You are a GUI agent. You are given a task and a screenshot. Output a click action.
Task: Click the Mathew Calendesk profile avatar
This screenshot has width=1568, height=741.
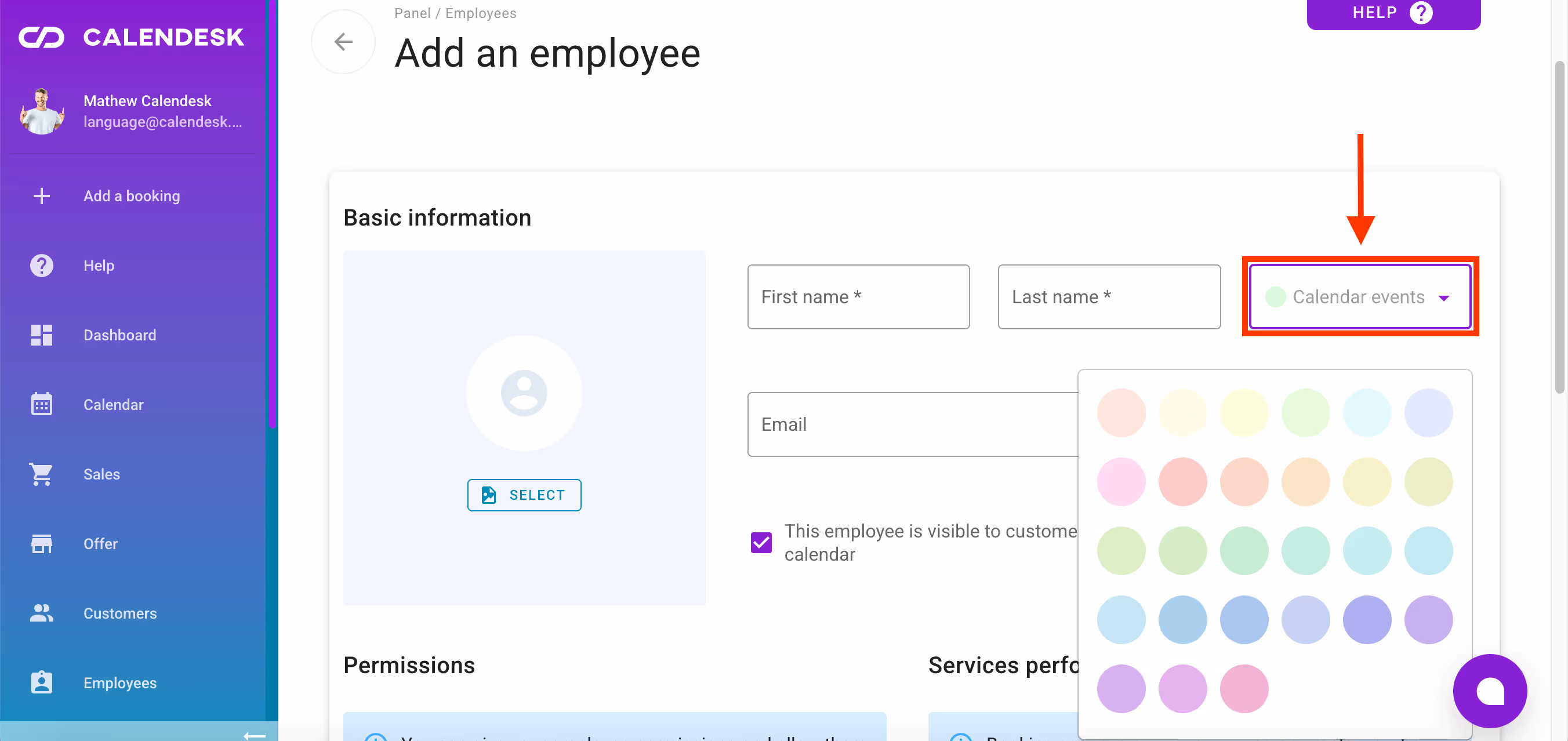click(x=41, y=111)
